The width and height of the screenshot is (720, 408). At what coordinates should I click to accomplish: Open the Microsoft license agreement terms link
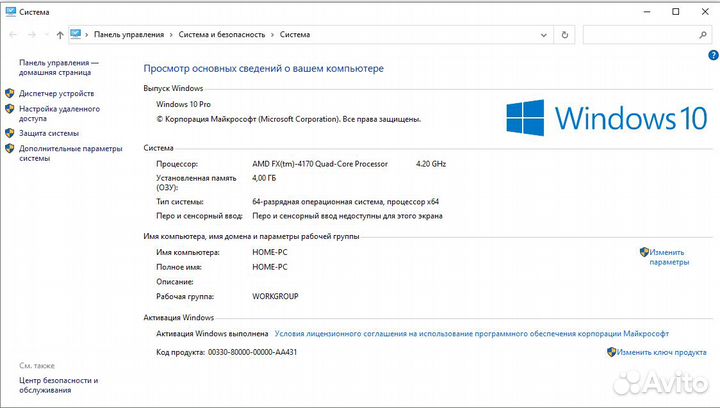pyautogui.click(x=472, y=334)
